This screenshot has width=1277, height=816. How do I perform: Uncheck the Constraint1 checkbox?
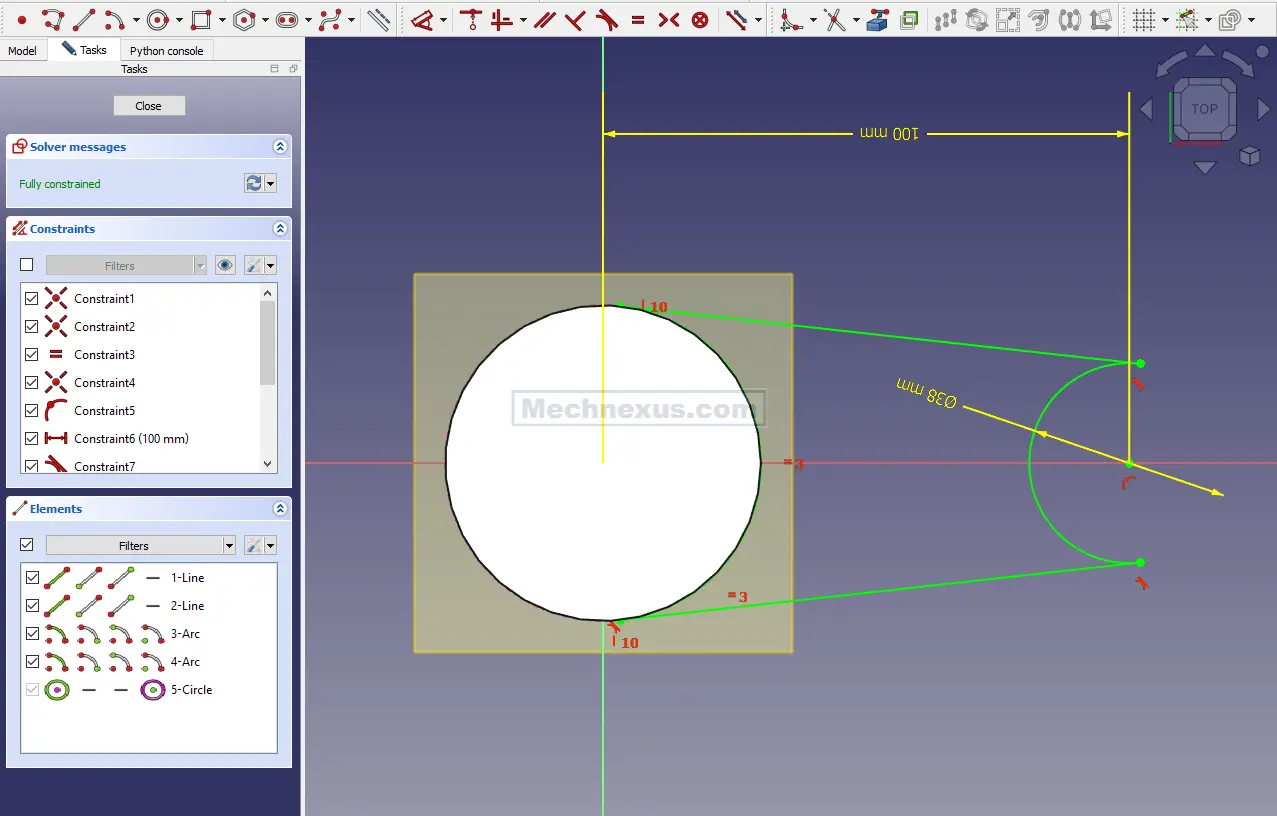tap(31, 299)
